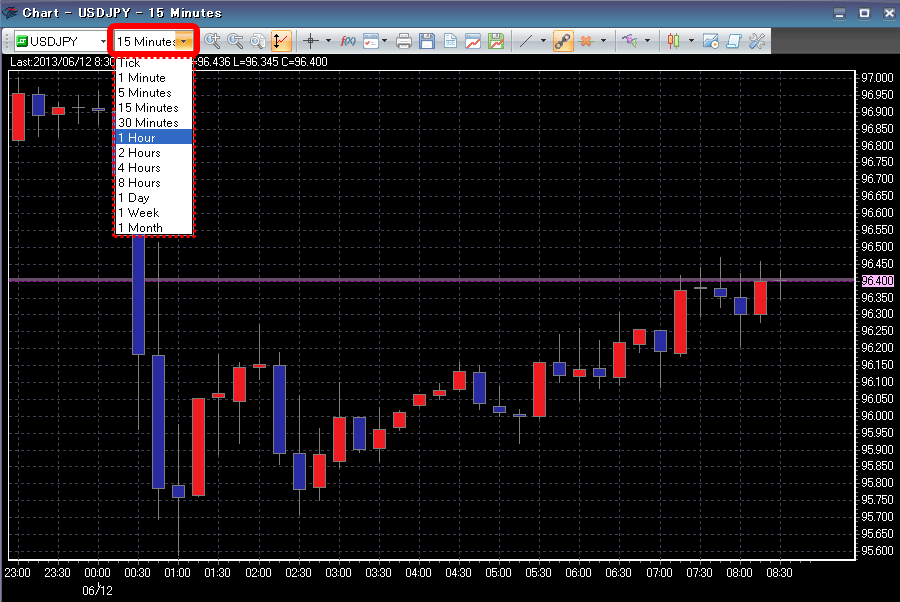Click the orange X delete-drawings icon
The width and height of the screenshot is (900, 602).
(586, 41)
